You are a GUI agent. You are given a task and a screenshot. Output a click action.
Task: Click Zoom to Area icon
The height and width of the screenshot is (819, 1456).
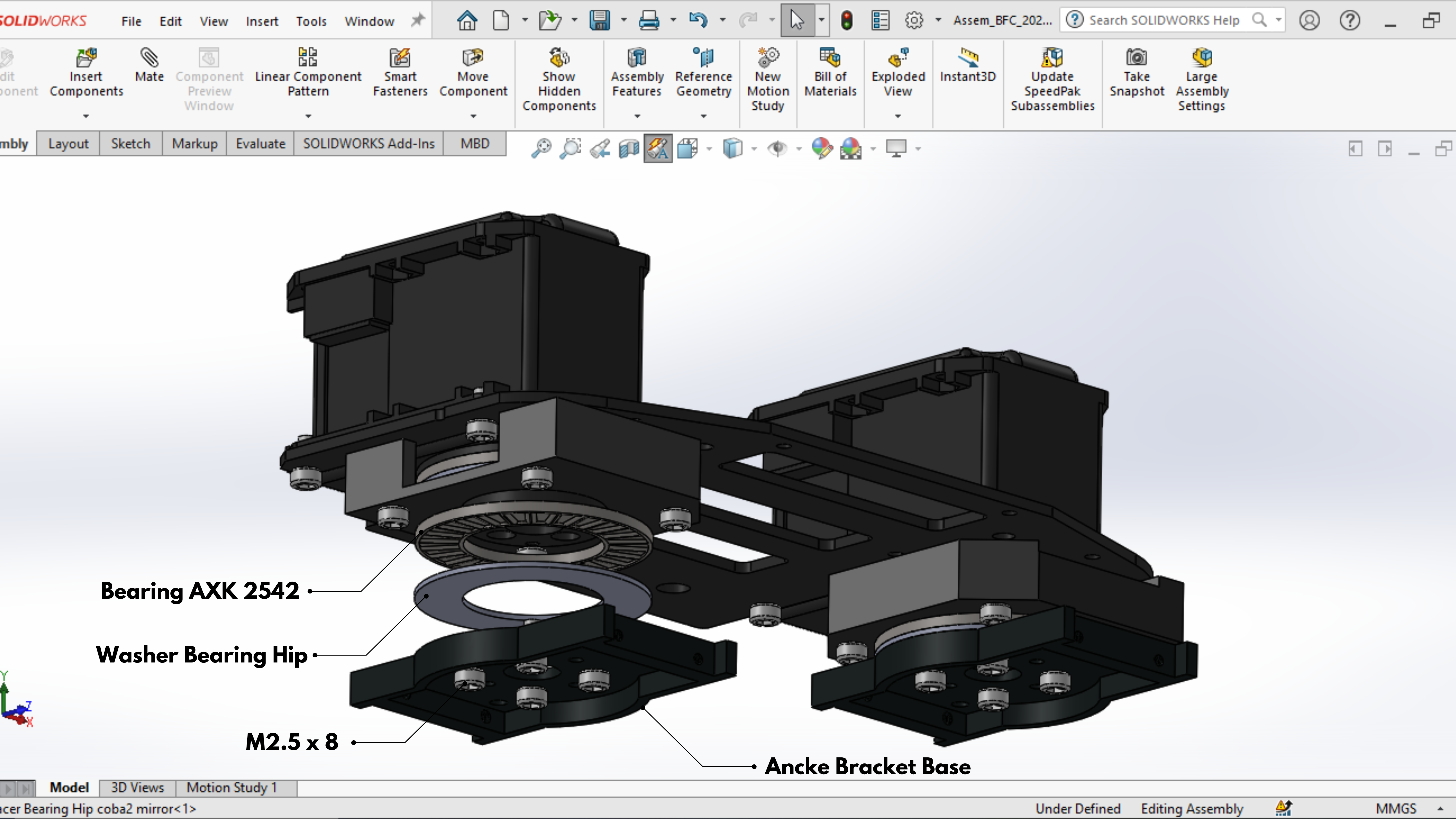[x=570, y=149]
